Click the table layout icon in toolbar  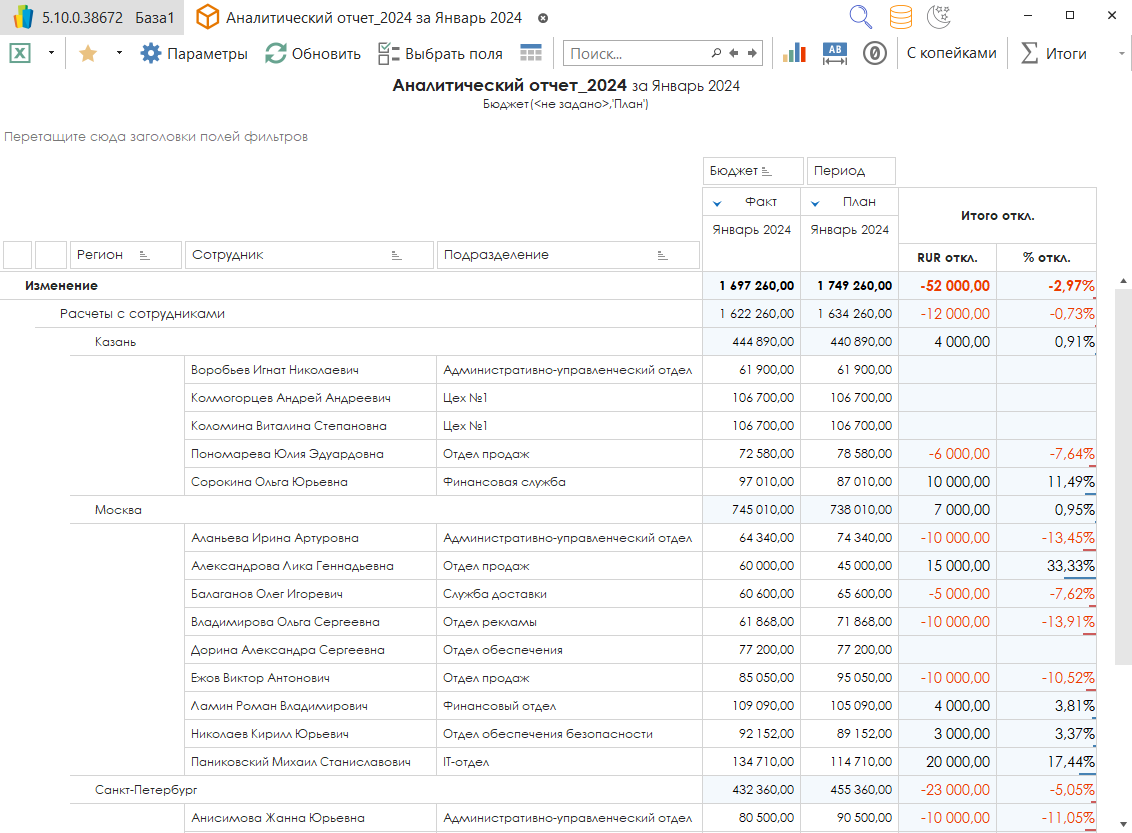[531, 54]
